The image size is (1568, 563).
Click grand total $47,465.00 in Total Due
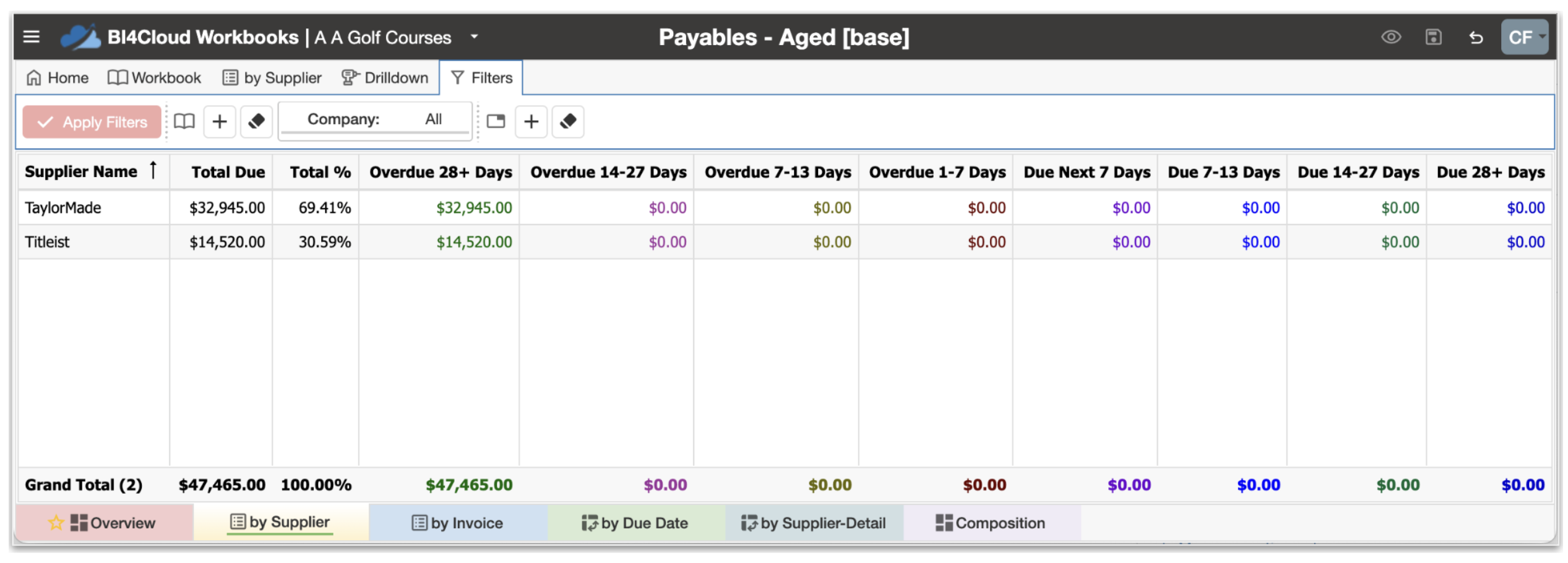pos(222,485)
